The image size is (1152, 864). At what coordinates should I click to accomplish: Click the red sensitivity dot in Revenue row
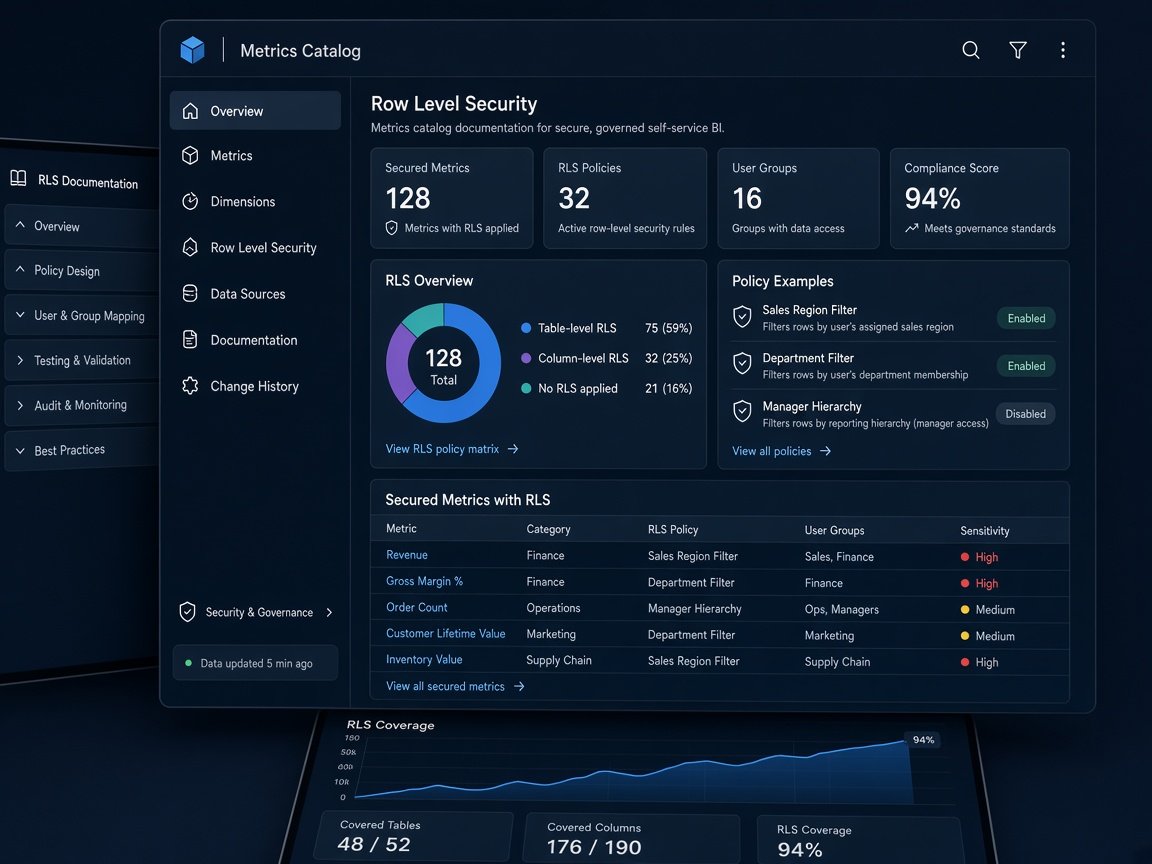click(x=965, y=557)
